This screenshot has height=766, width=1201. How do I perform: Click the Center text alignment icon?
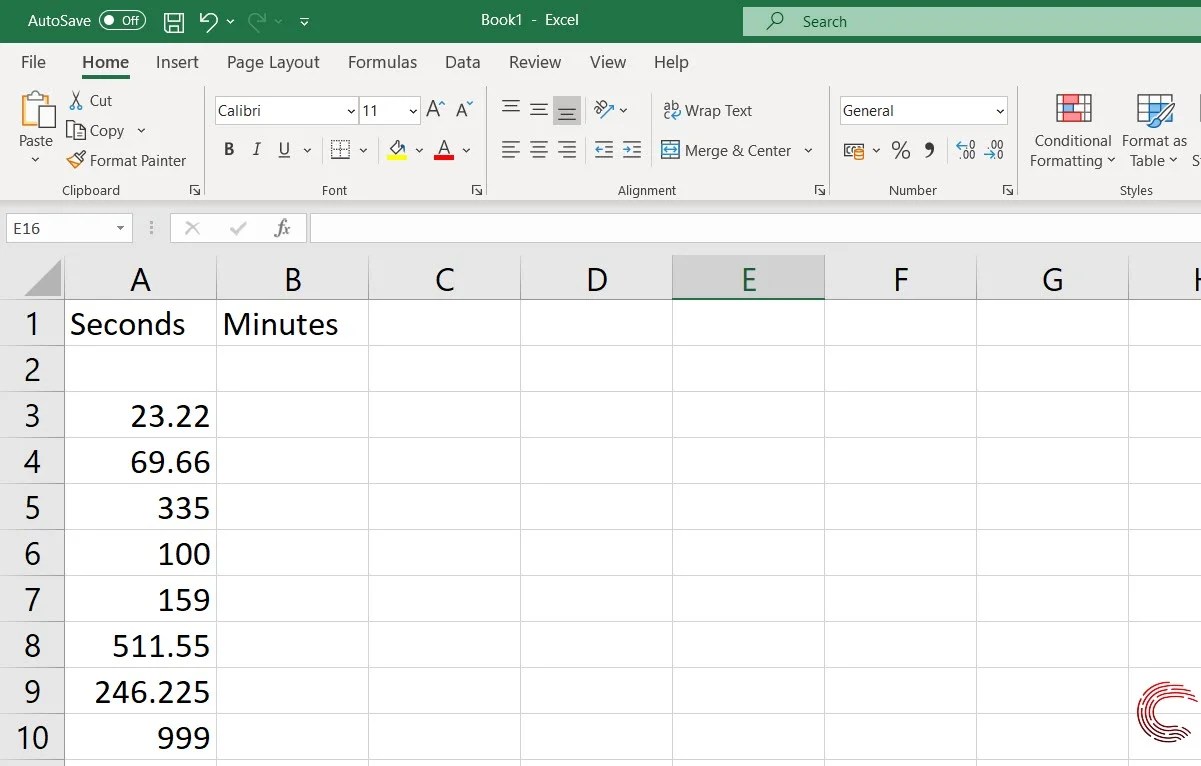[539, 150]
